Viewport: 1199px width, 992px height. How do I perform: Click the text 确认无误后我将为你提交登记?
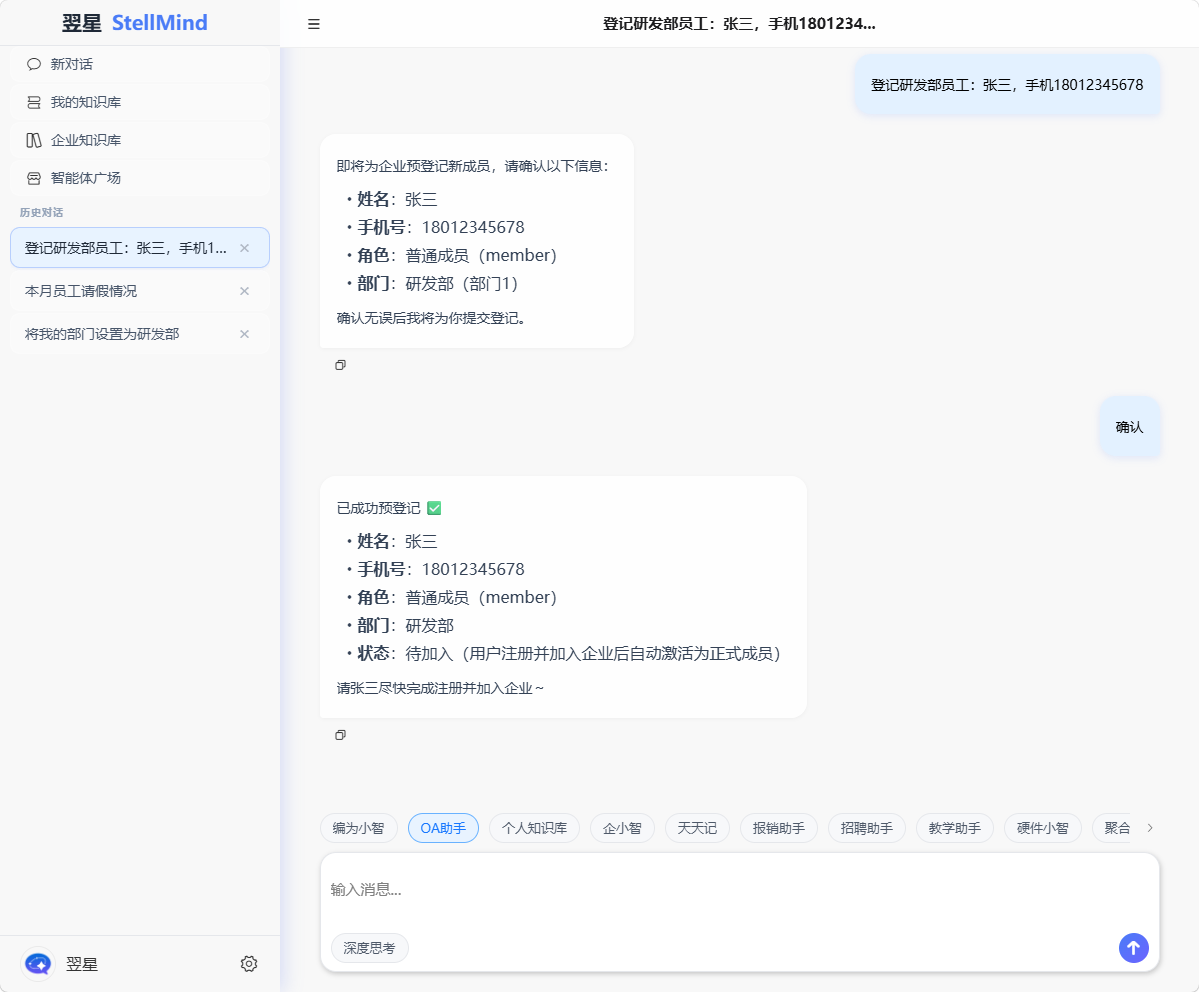432,318
